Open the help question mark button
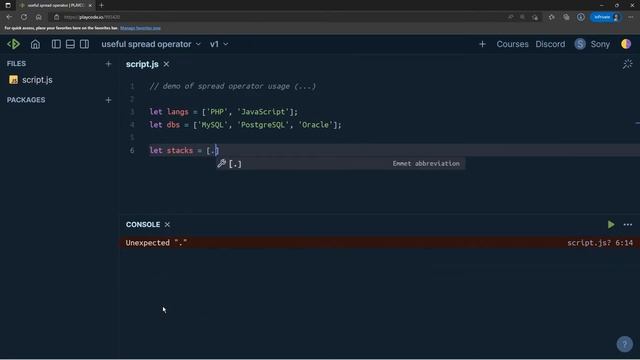This screenshot has height=360, width=640. (x=624, y=344)
